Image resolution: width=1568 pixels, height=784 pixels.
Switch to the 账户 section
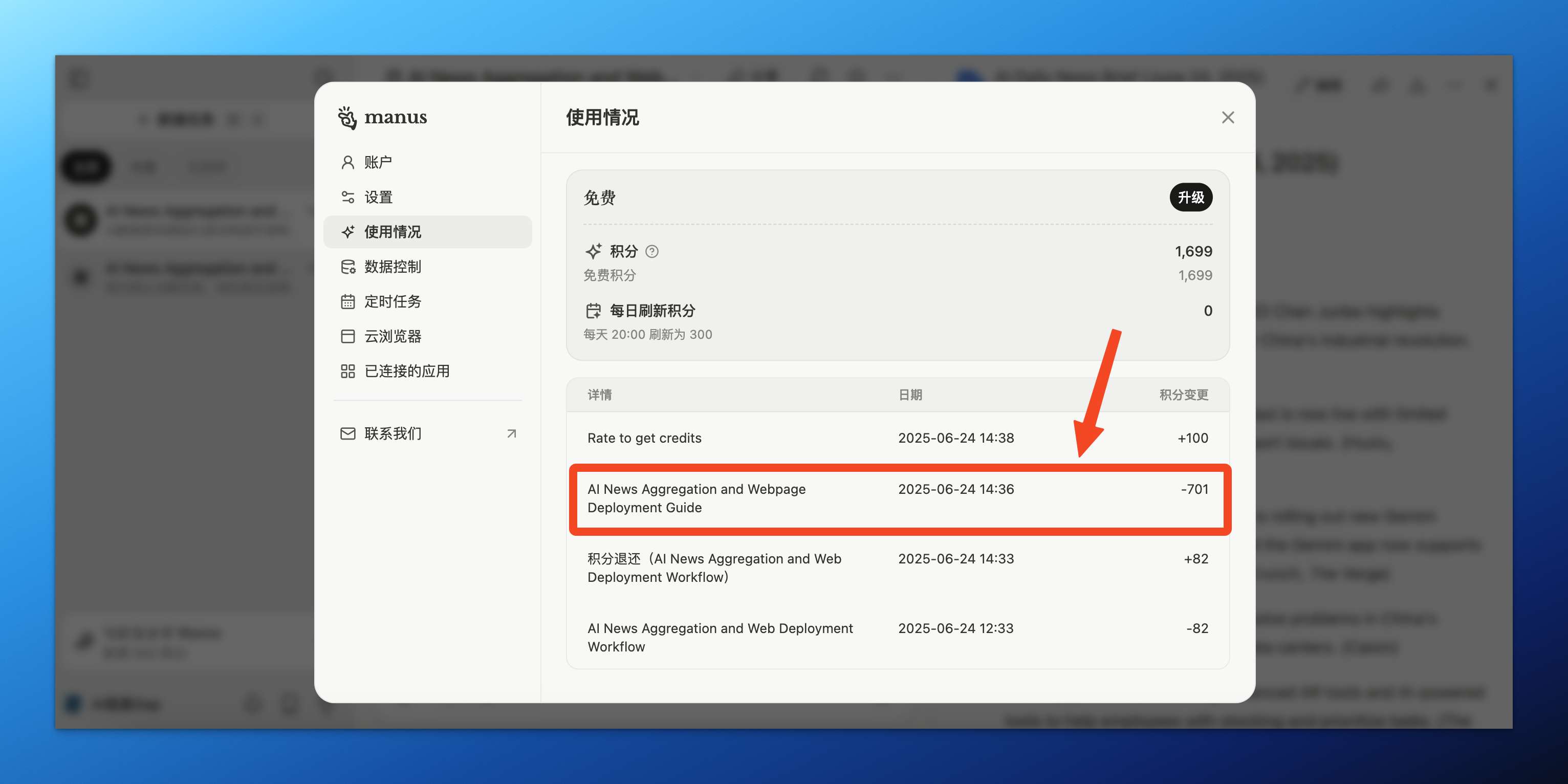point(377,161)
